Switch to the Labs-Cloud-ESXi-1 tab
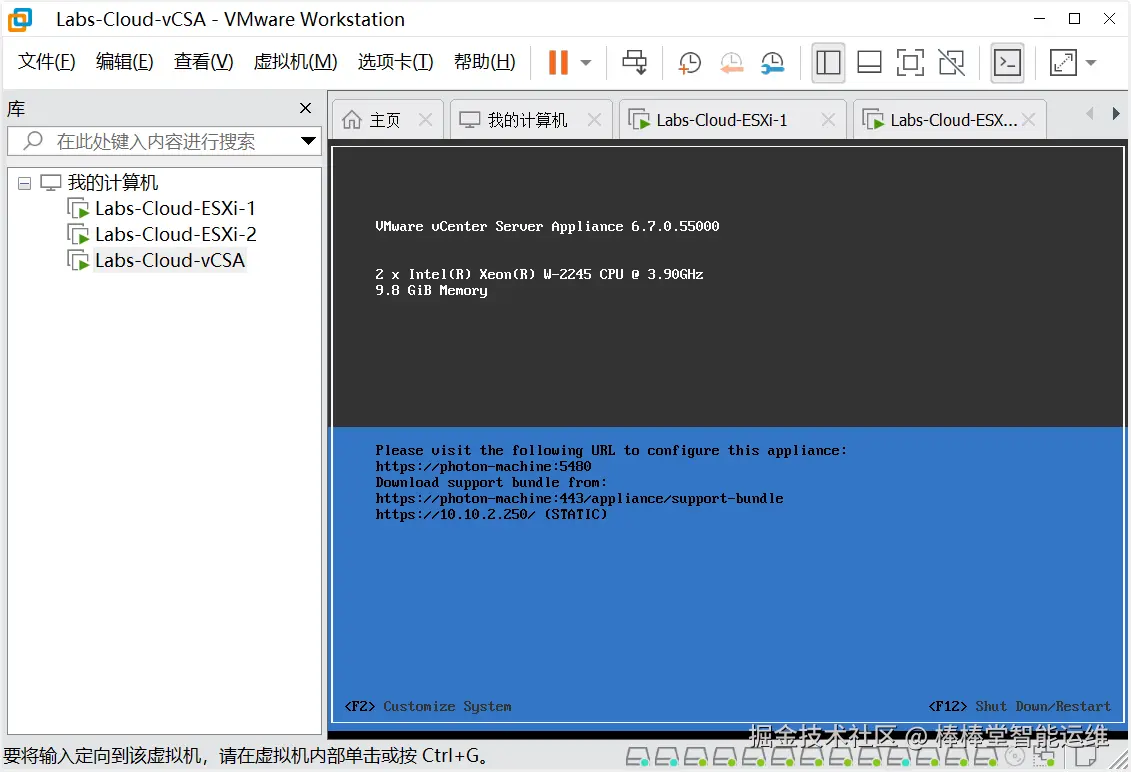Screen dimensions: 1131x772 [721, 120]
